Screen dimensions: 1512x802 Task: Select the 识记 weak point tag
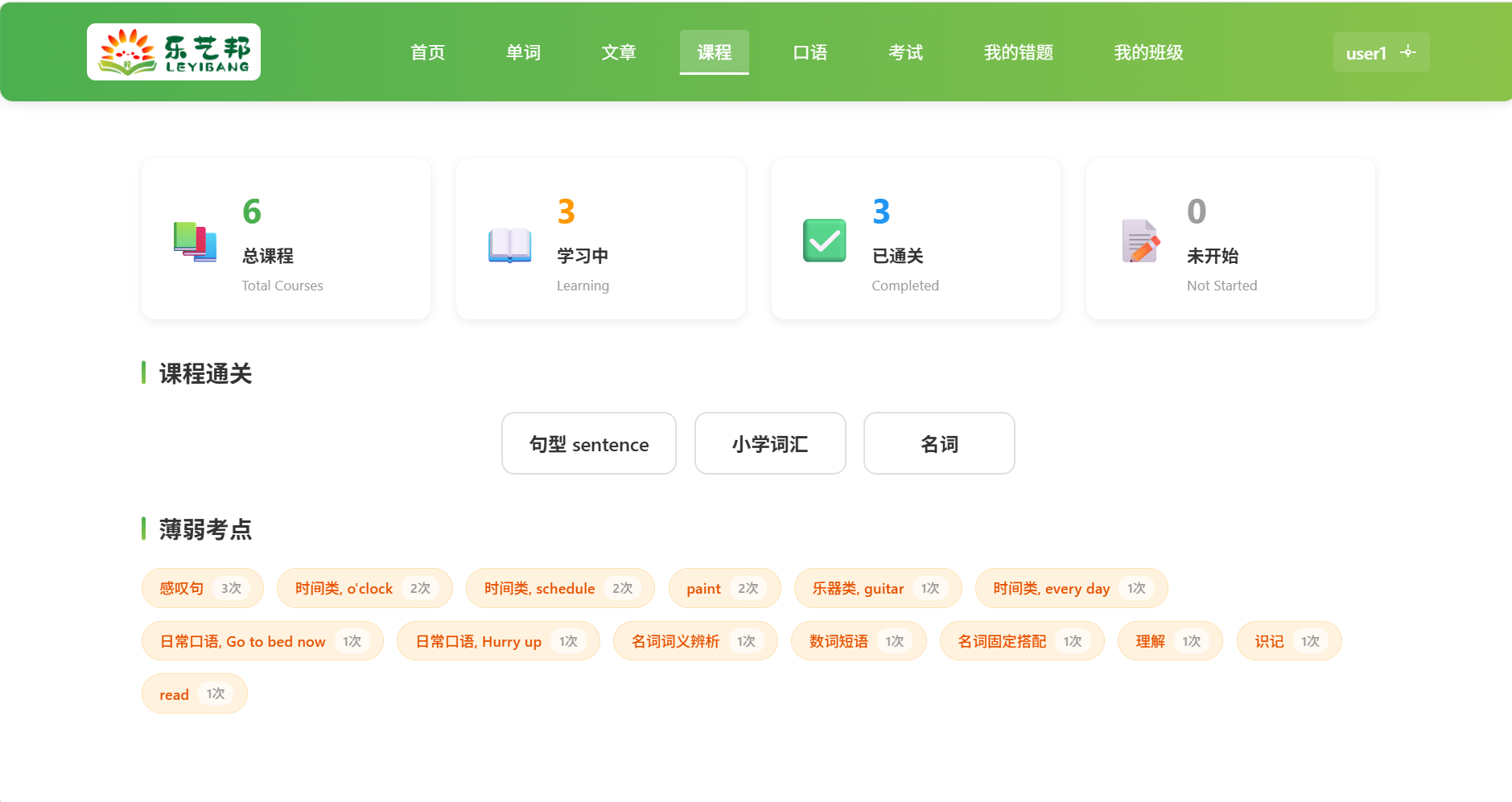point(1289,641)
